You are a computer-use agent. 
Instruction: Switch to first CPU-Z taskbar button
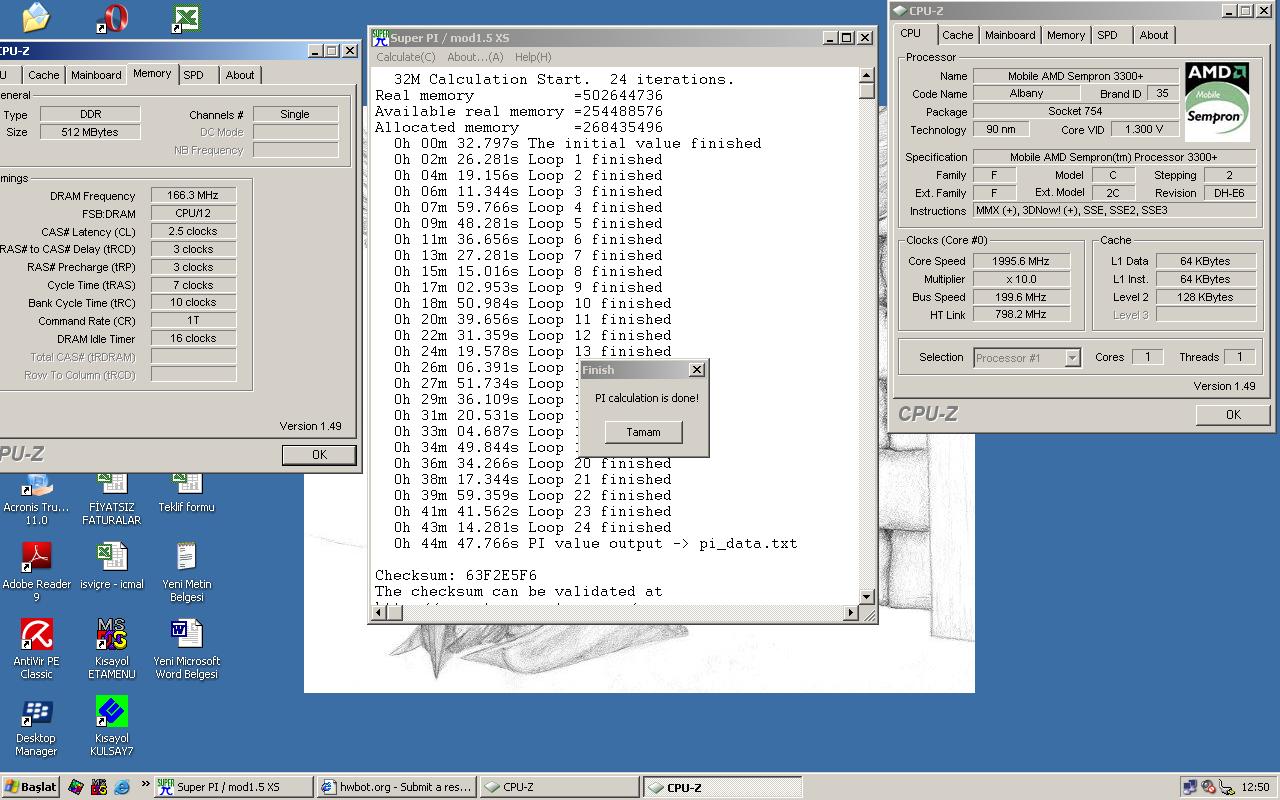[558, 787]
